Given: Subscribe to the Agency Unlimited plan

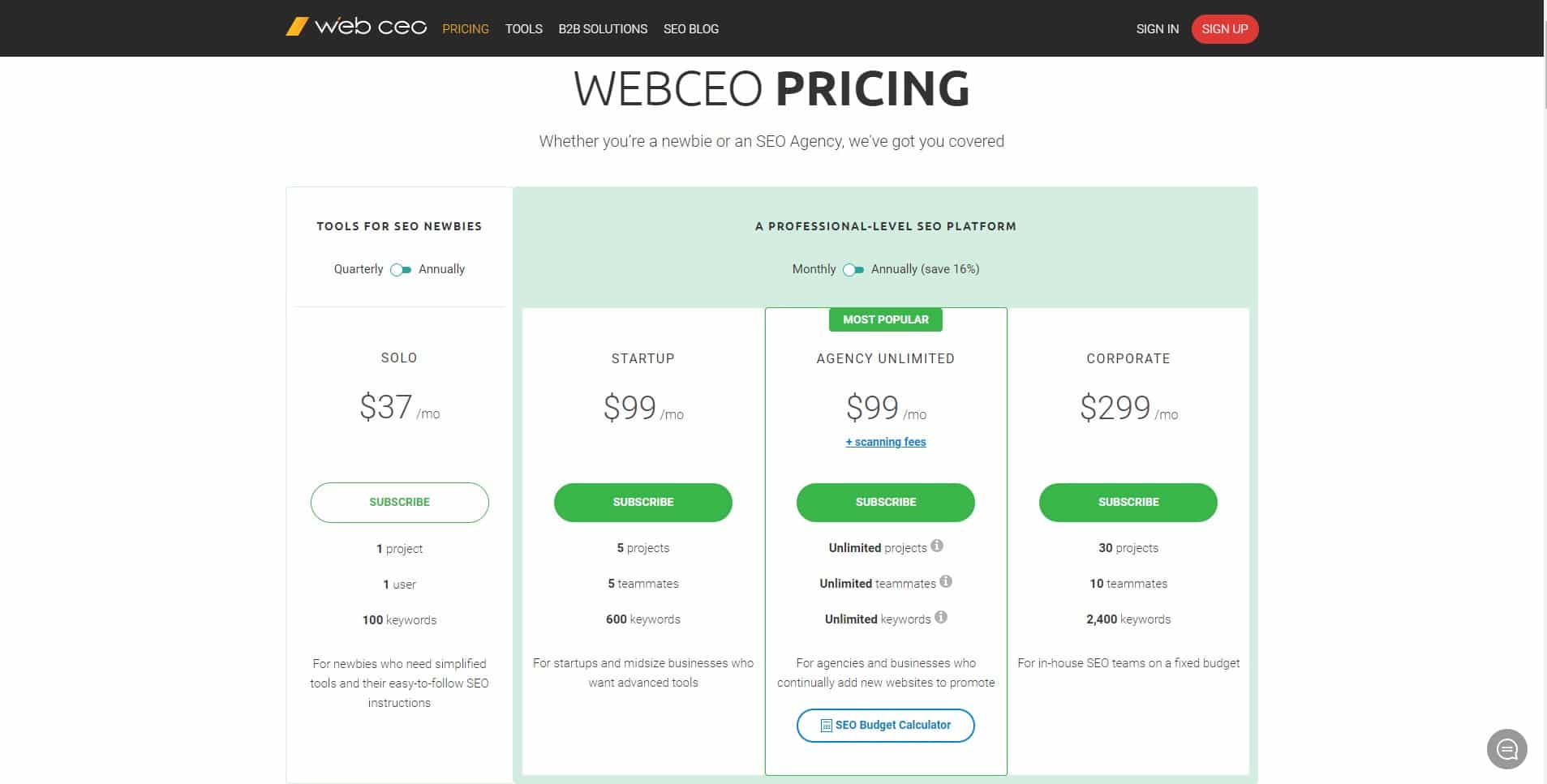Looking at the screenshot, I should click(886, 503).
